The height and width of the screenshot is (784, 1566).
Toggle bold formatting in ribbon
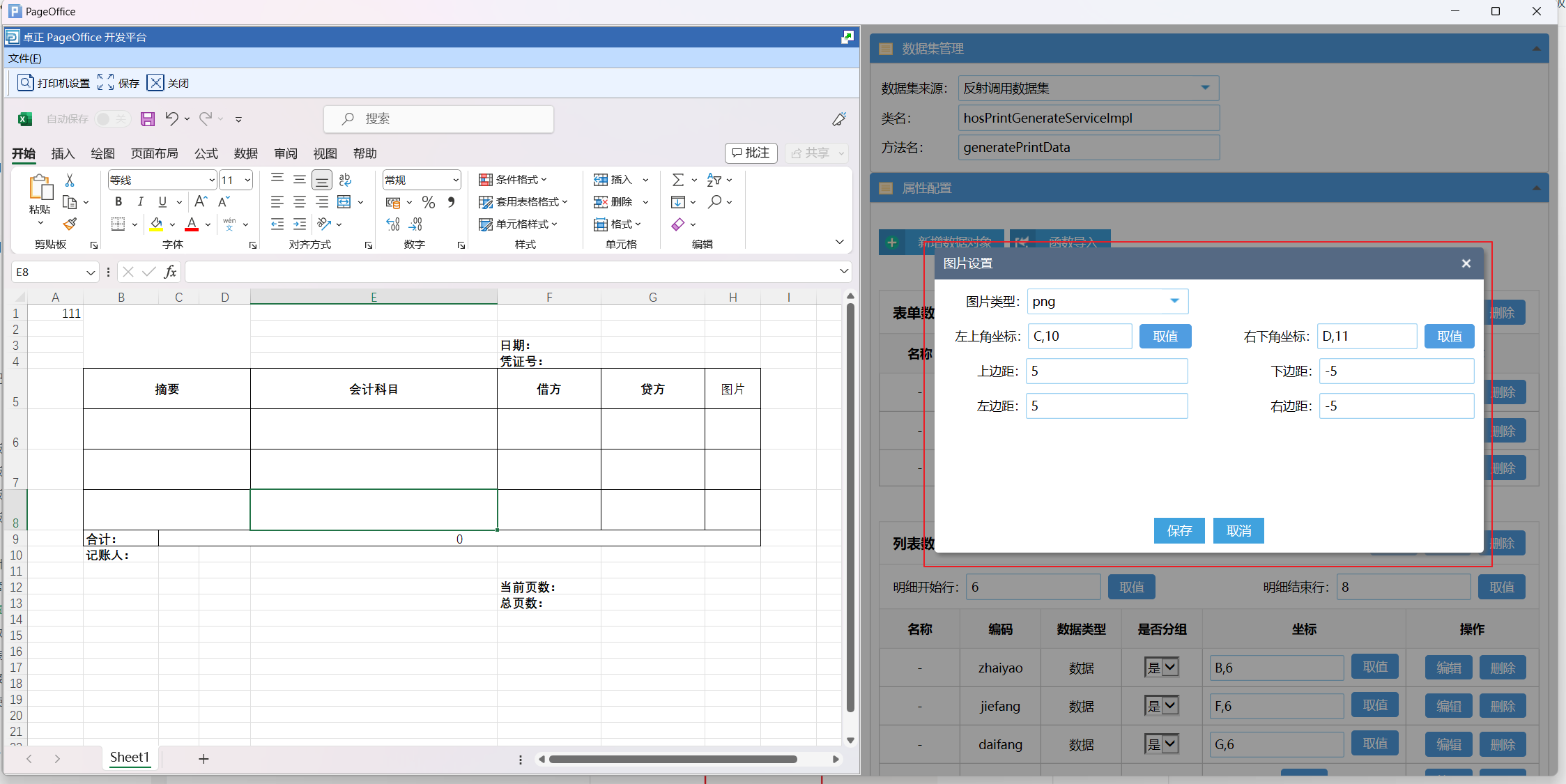pyautogui.click(x=118, y=201)
